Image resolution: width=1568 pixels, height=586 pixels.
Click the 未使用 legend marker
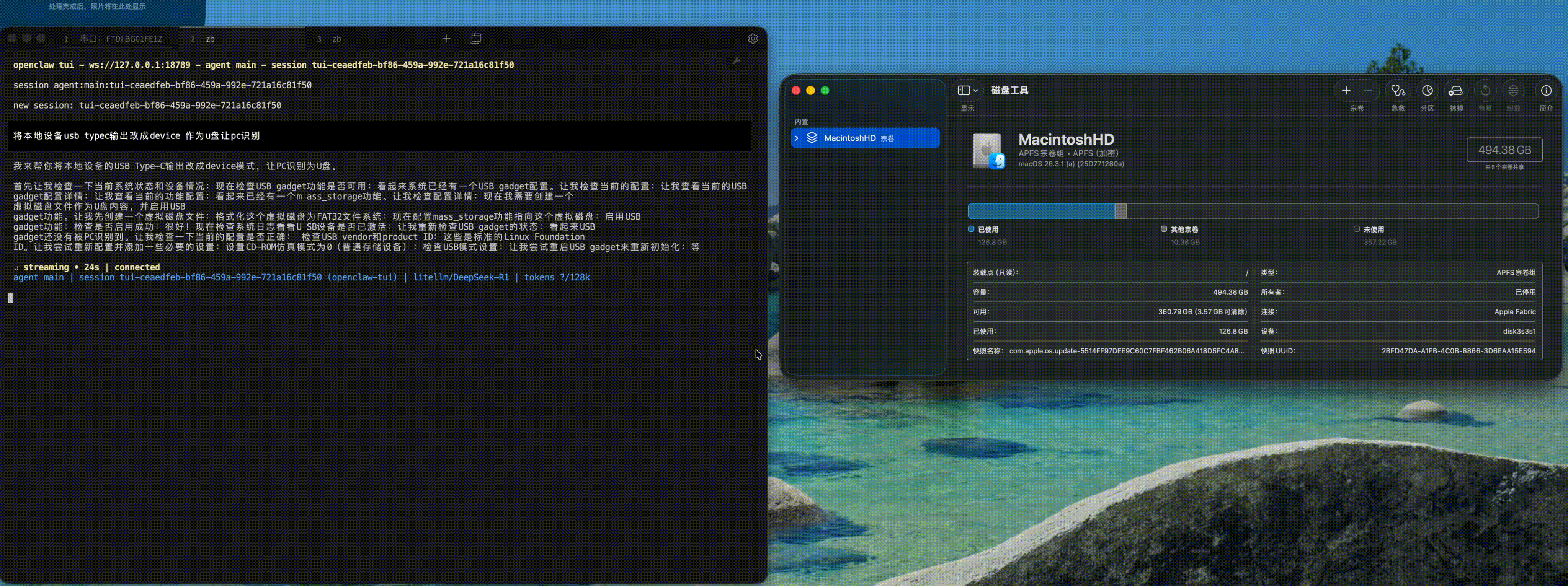(1357, 229)
